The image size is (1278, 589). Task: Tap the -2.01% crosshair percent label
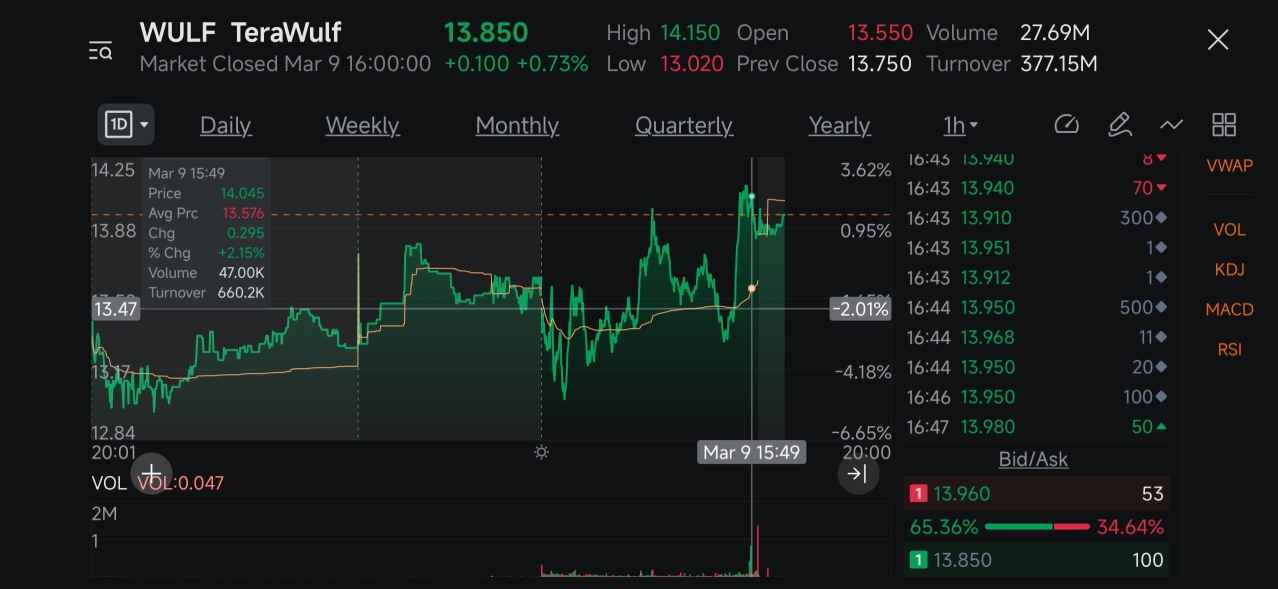[860, 309]
